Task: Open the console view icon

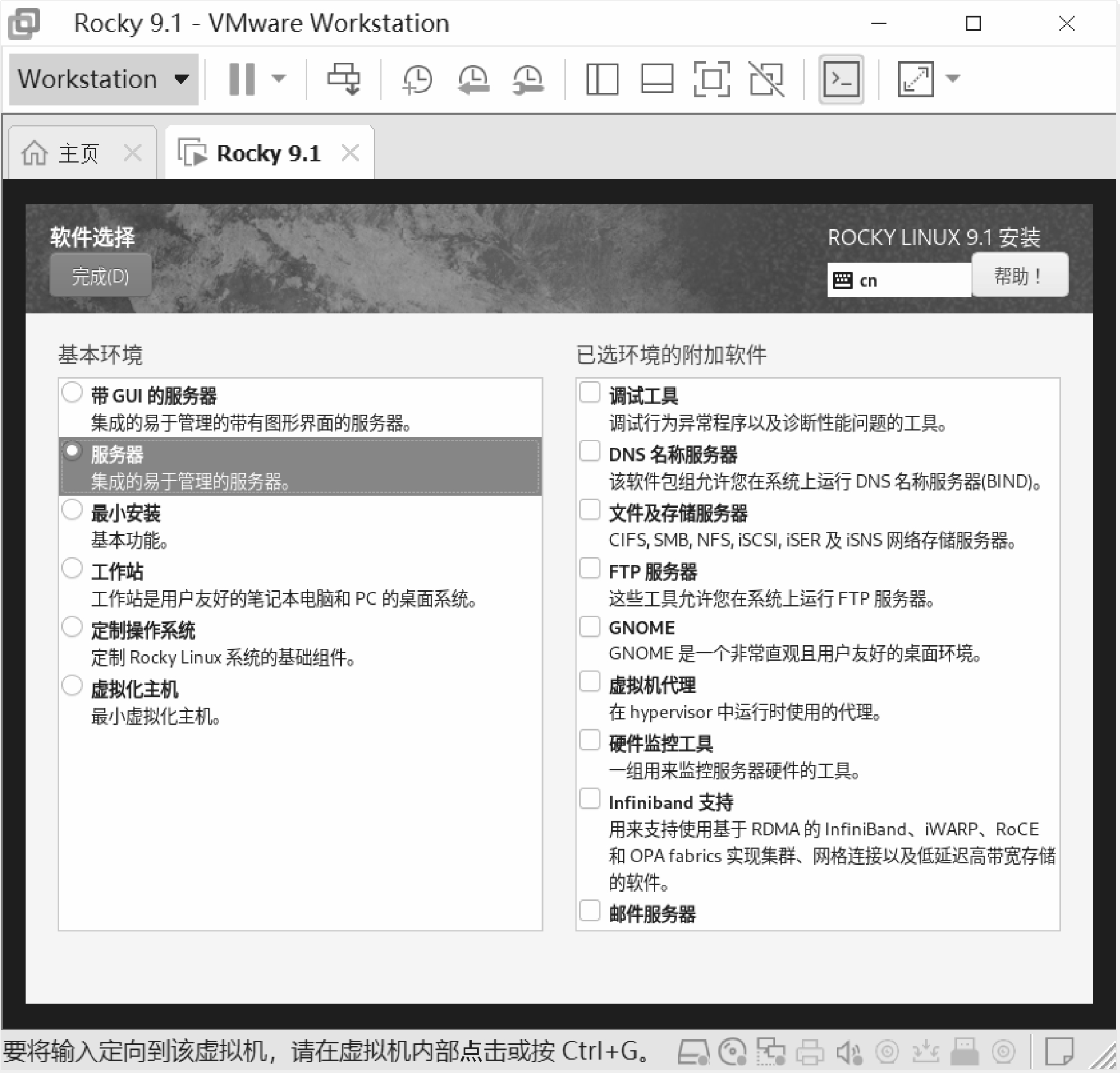Action: (840, 79)
